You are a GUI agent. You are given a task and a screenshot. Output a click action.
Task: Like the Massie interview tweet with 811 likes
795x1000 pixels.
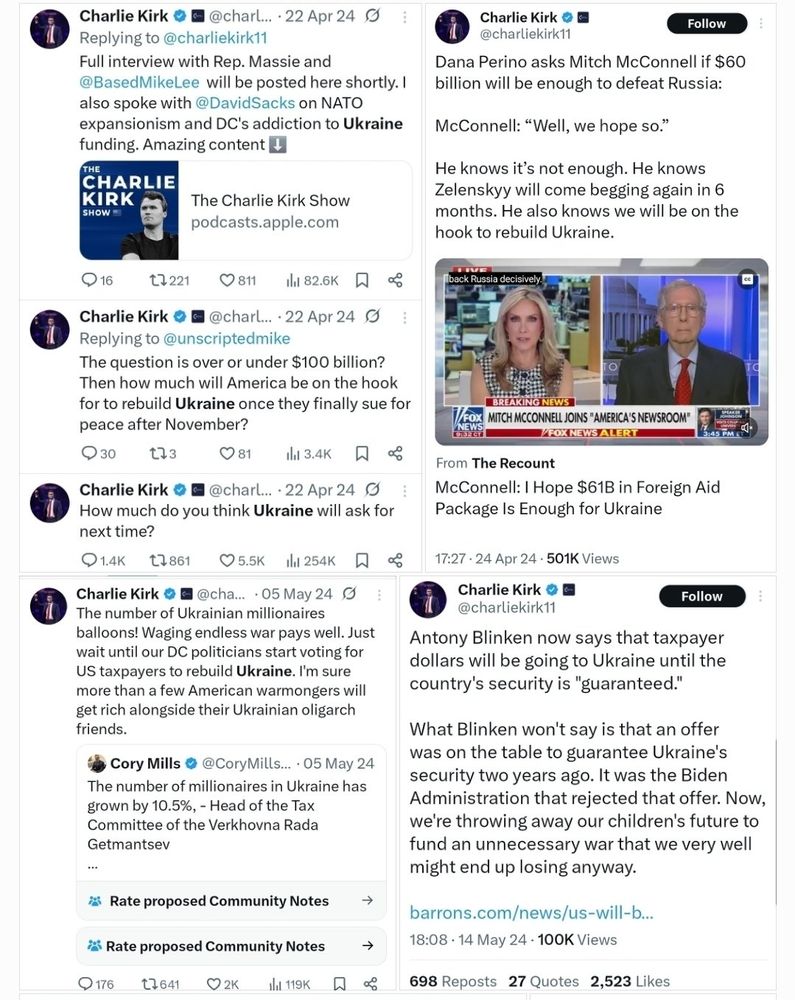point(237,281)
